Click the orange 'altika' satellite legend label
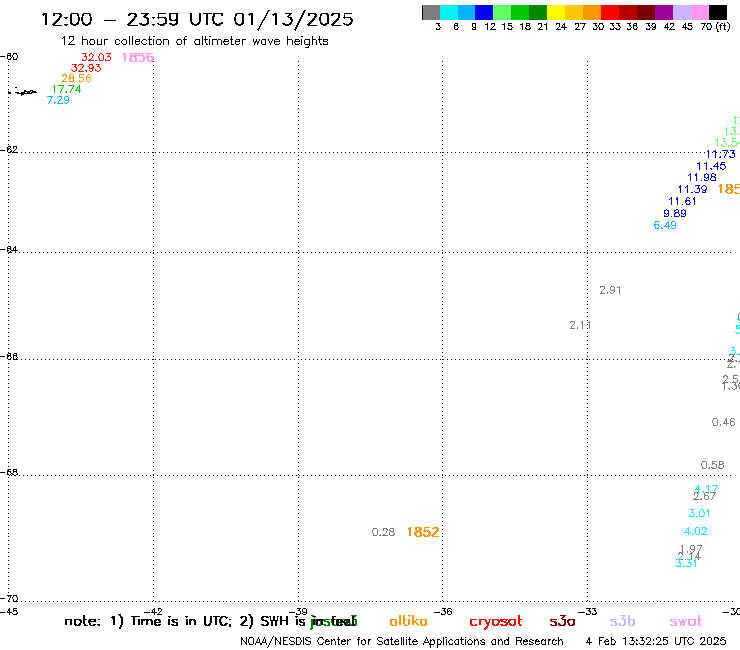740x650 pixels. [x=408, y=621]
